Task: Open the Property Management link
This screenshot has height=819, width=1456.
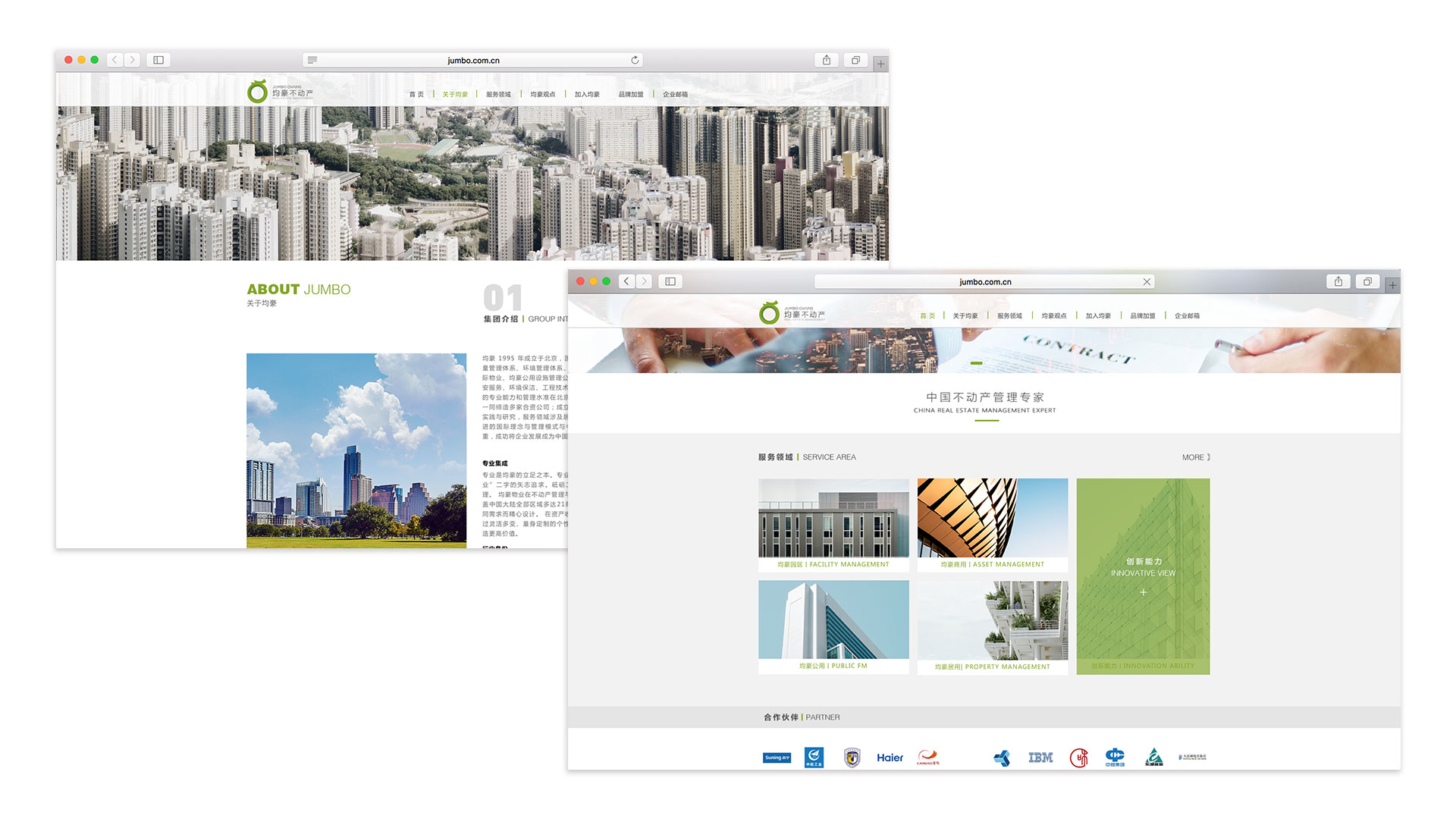Action: pyautogui.click(x=993, y=667)
